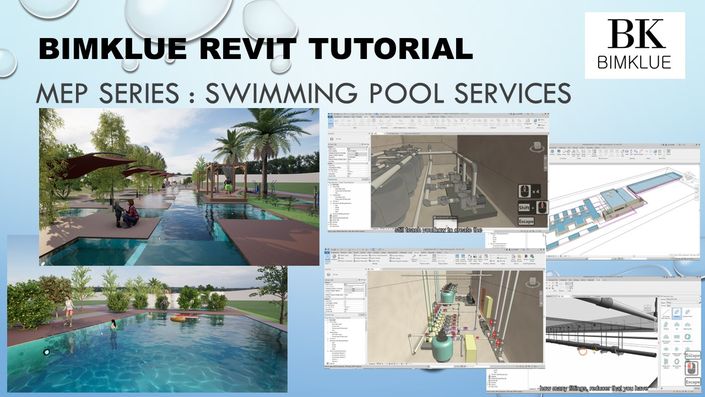Click the bottom Escape key overlay in the pipe view
Screen dimensions: 705x397
692,381
